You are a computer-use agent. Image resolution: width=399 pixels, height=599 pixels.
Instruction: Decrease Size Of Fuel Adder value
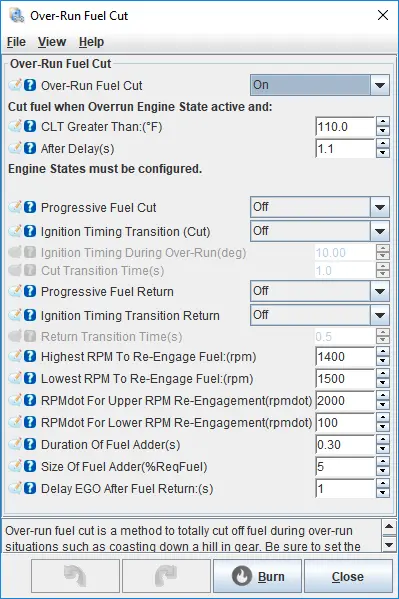383,471
